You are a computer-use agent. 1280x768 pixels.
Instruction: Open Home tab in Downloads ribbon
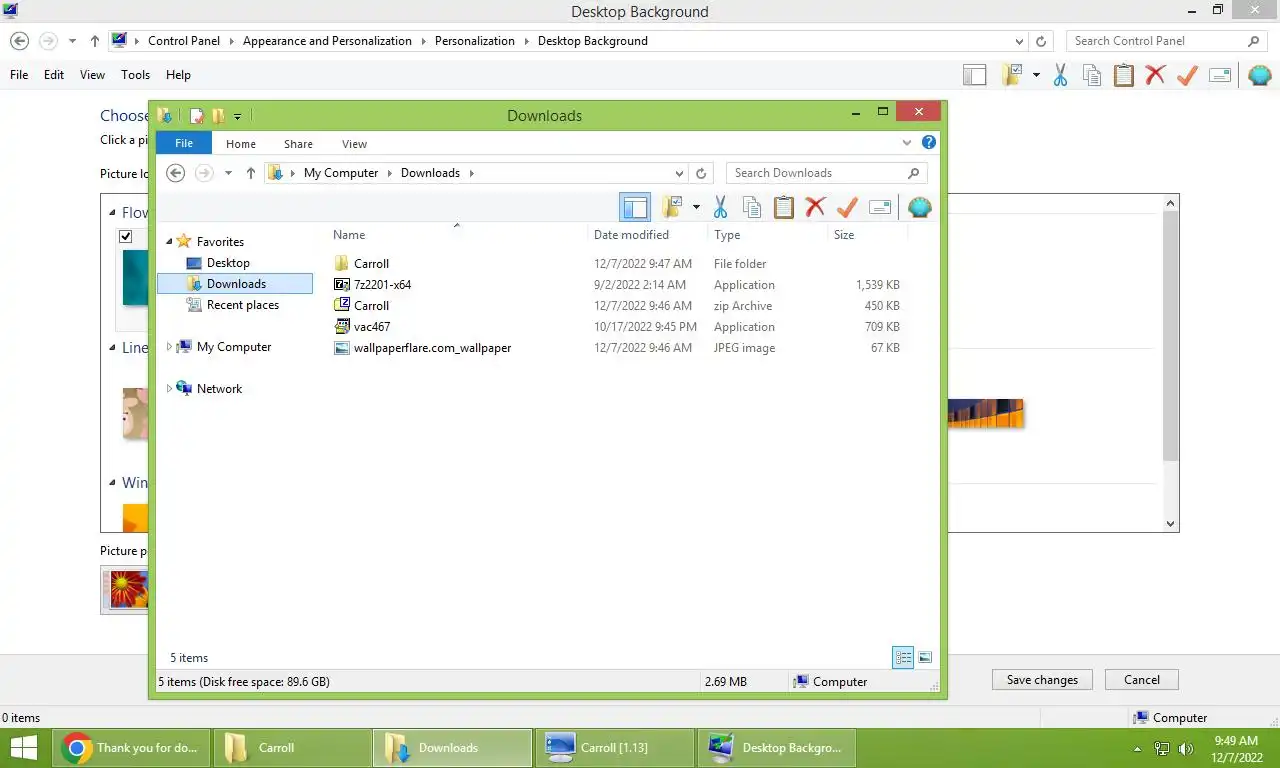tap(241, 144)
